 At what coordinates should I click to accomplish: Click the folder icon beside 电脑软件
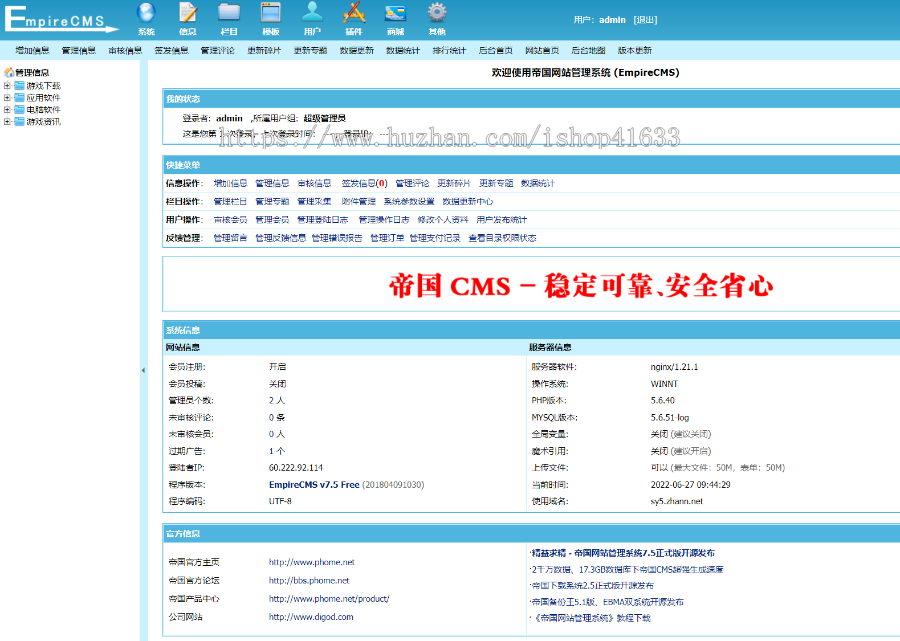(x=20, y=110)
